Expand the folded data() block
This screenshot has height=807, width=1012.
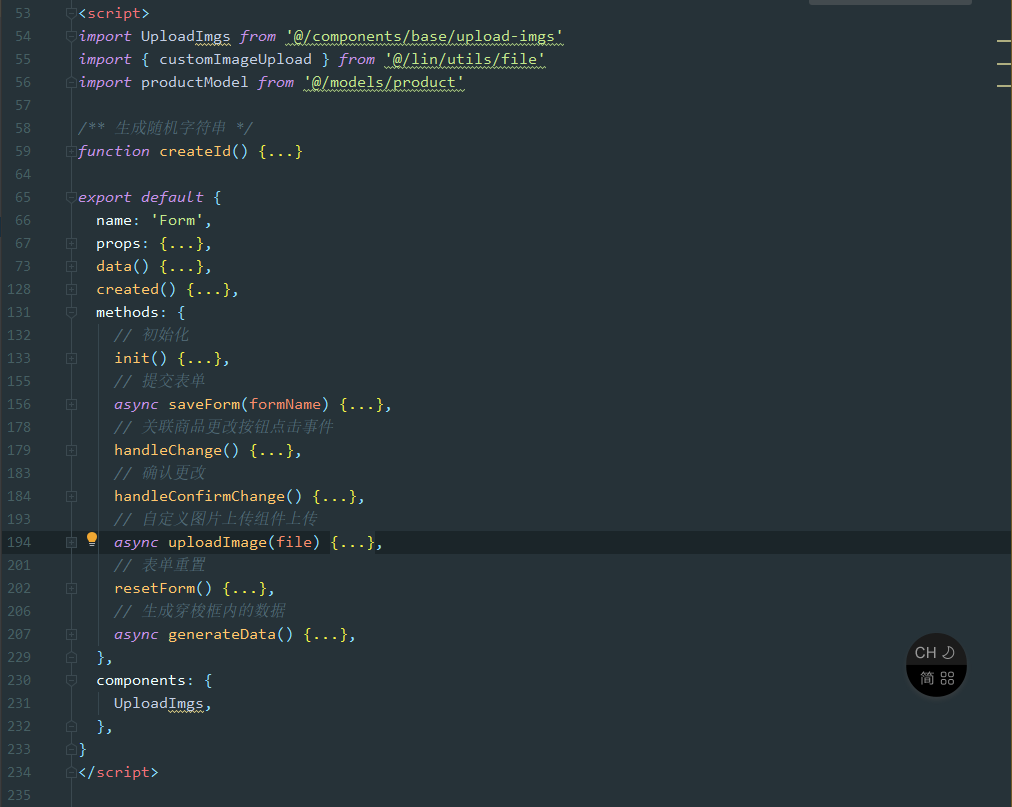(x=71, y=267)
